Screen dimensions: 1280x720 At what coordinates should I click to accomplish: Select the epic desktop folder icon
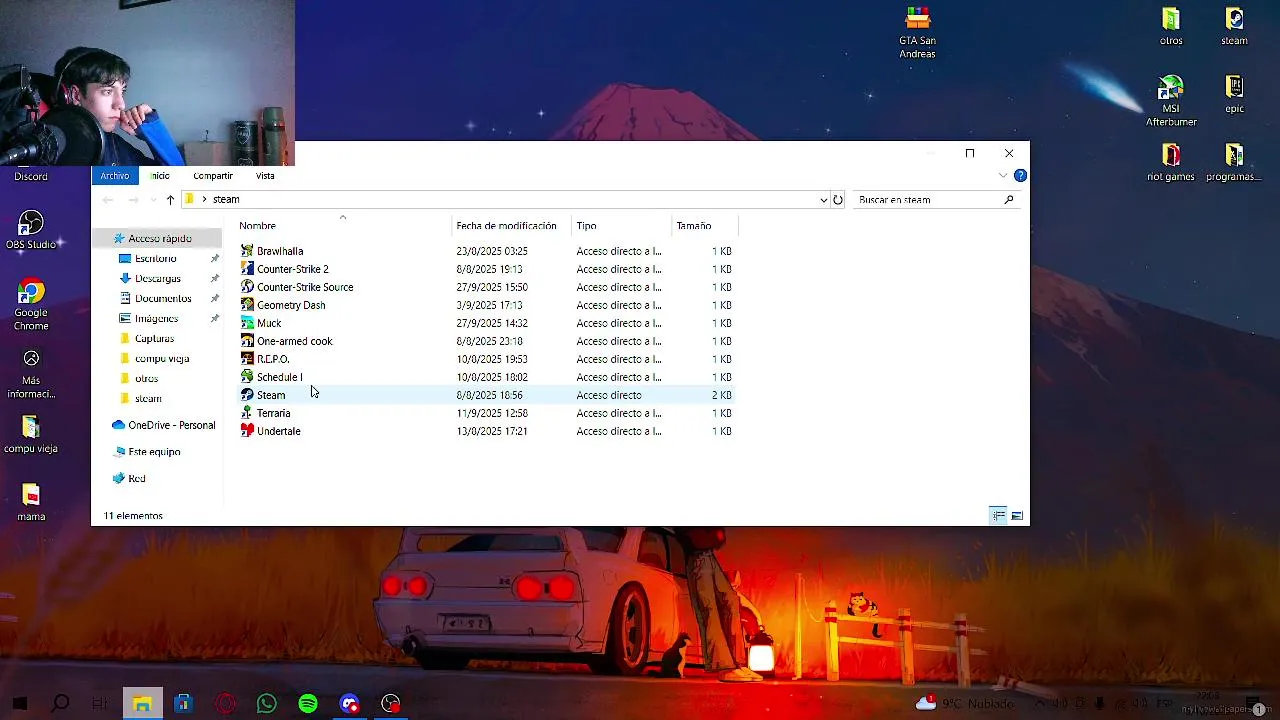[x=1234, y=94]
